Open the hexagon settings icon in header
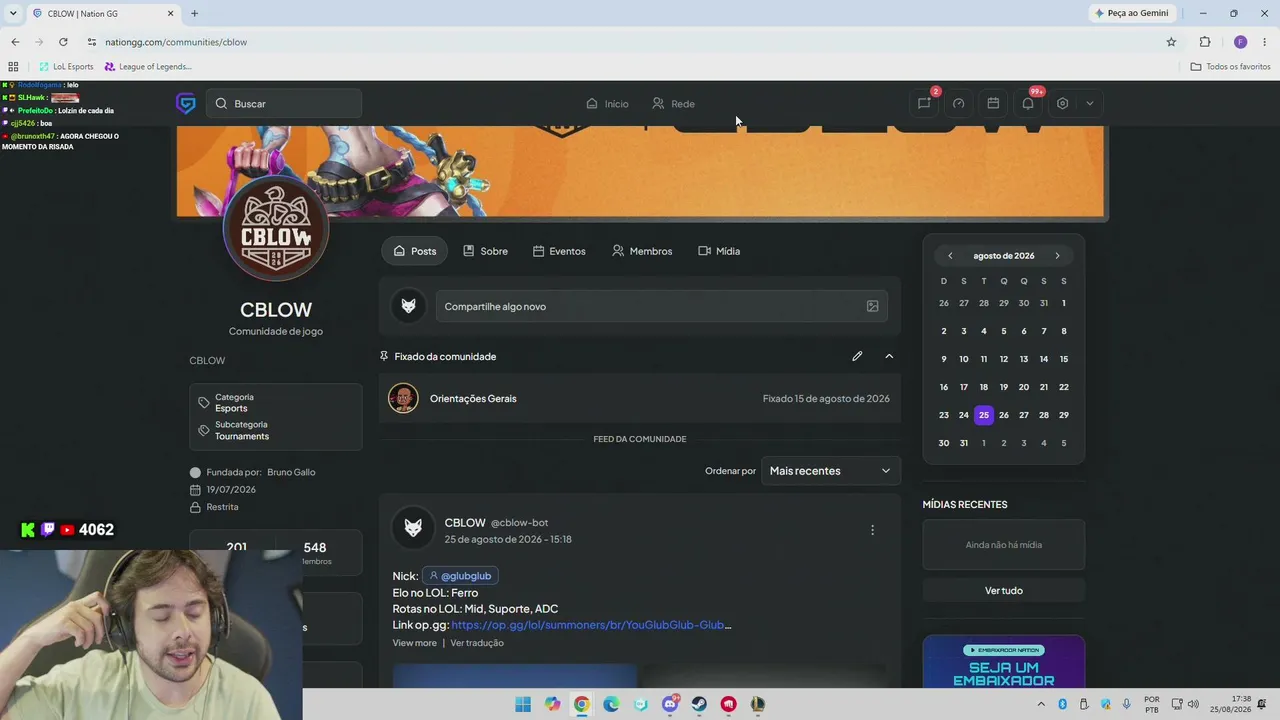Viewport: 1280px width, 720px height. coord(1062,103)
